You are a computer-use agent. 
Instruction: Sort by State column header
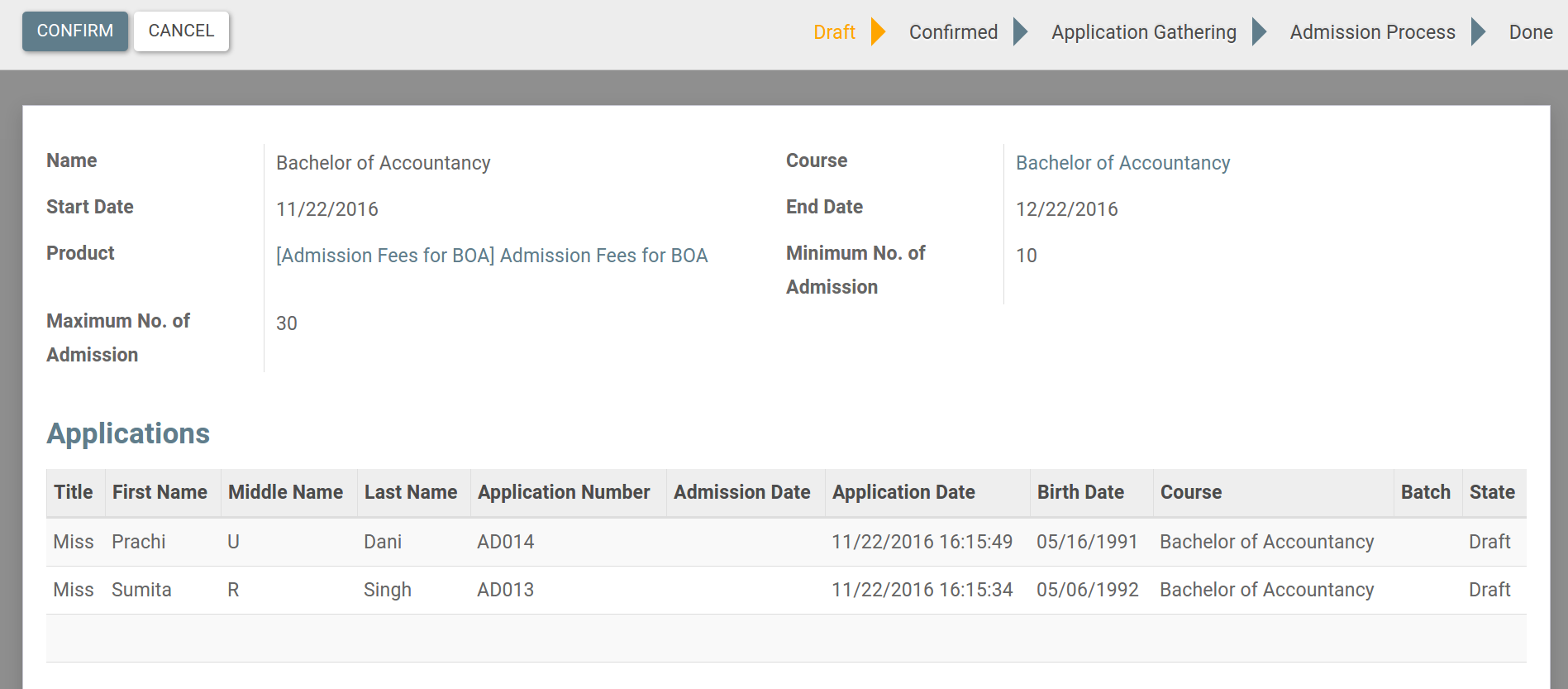pyautogui.click(x=1491, y=492)
